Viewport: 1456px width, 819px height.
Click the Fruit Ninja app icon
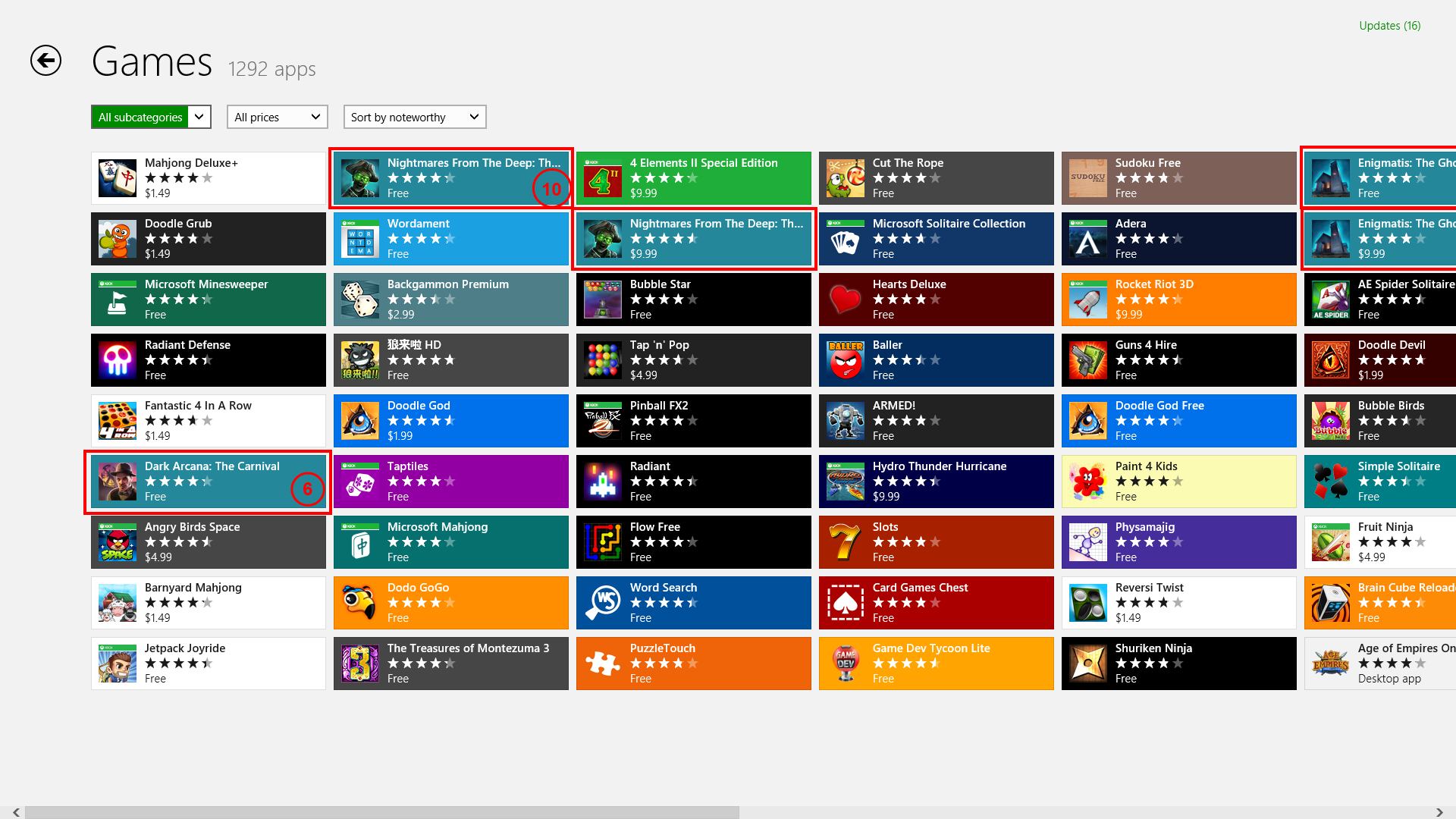[x=1330, y=542]
